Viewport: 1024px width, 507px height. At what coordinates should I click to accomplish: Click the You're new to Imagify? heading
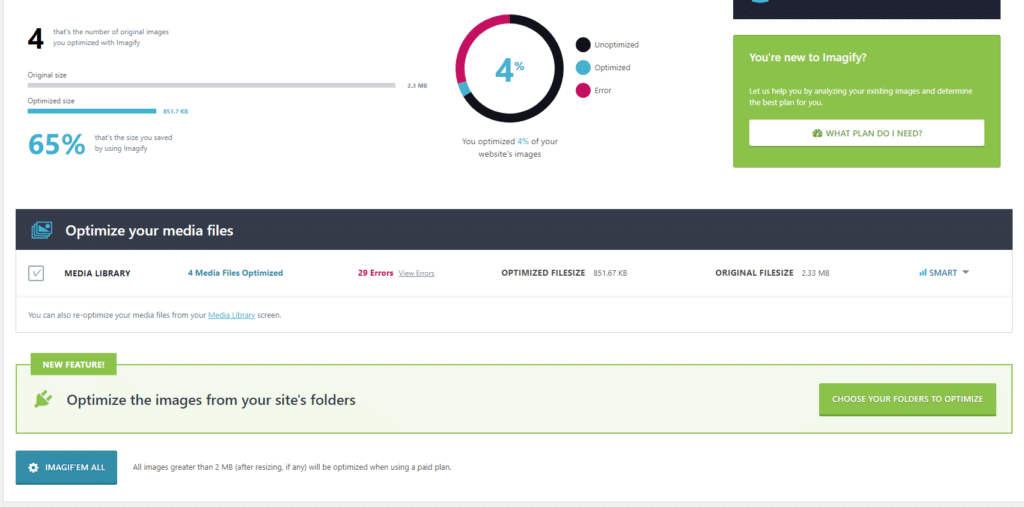[808, 57]
